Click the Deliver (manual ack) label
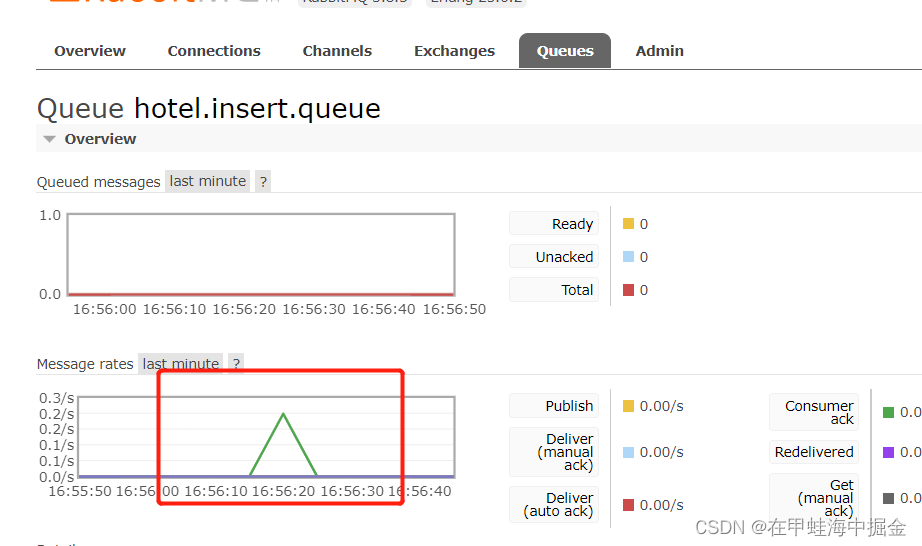 click(554, 452)
